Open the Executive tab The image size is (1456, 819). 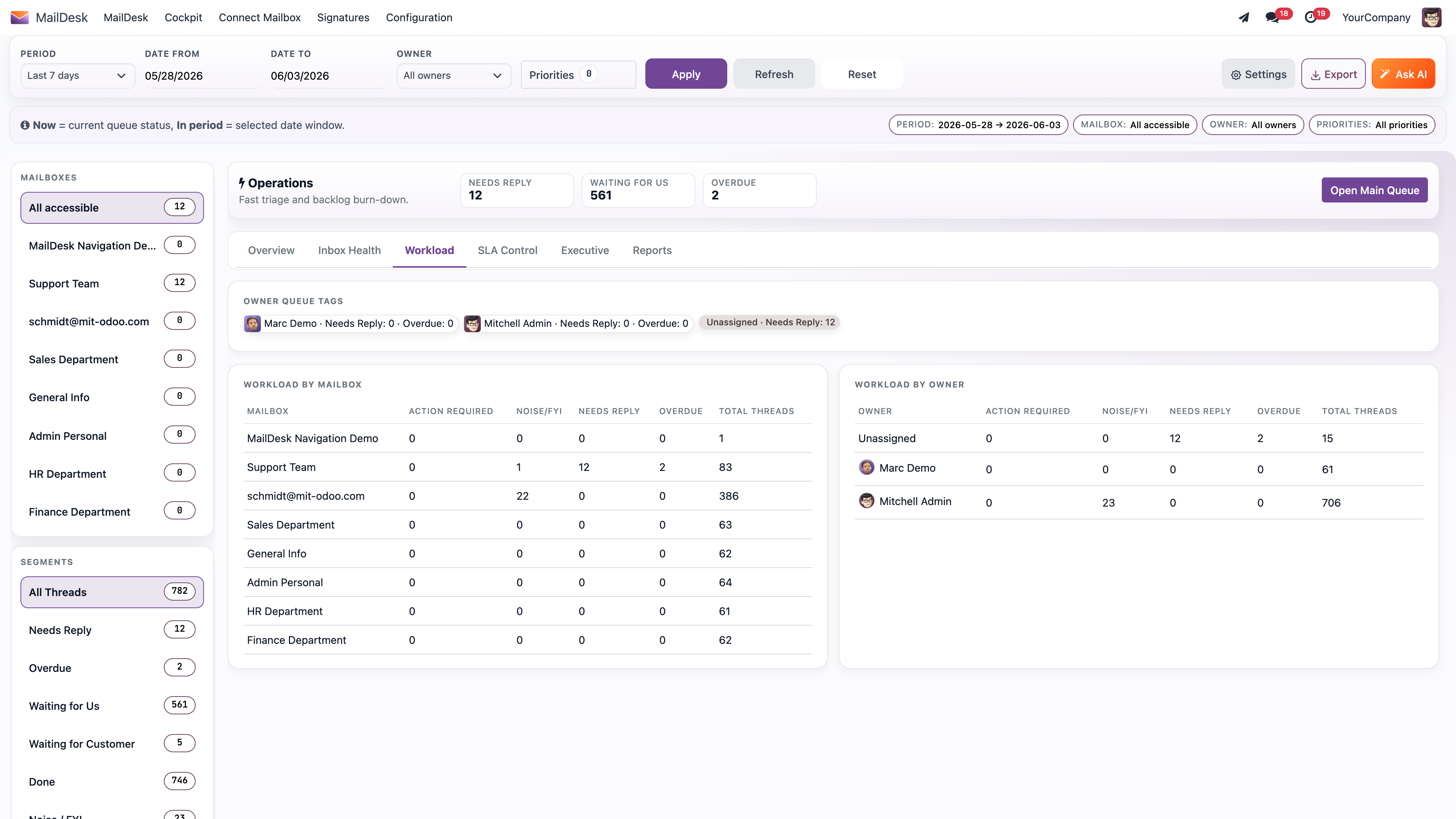(x=585, y=250)
